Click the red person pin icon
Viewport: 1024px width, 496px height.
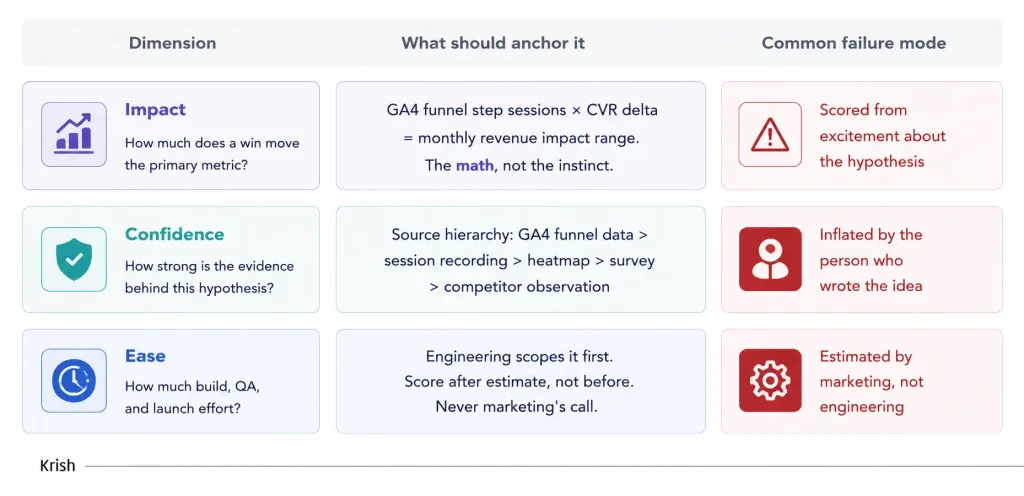[x=770, y=259]
